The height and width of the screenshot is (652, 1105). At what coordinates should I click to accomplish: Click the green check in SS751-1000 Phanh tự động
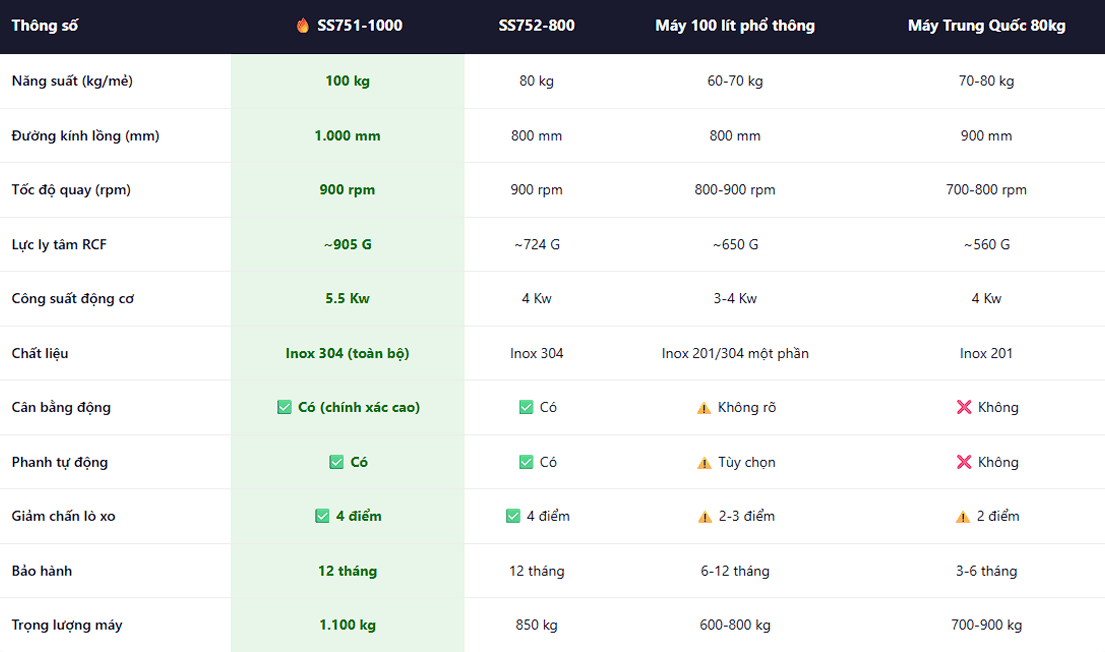pyautogui.click(x=336, y=462)
